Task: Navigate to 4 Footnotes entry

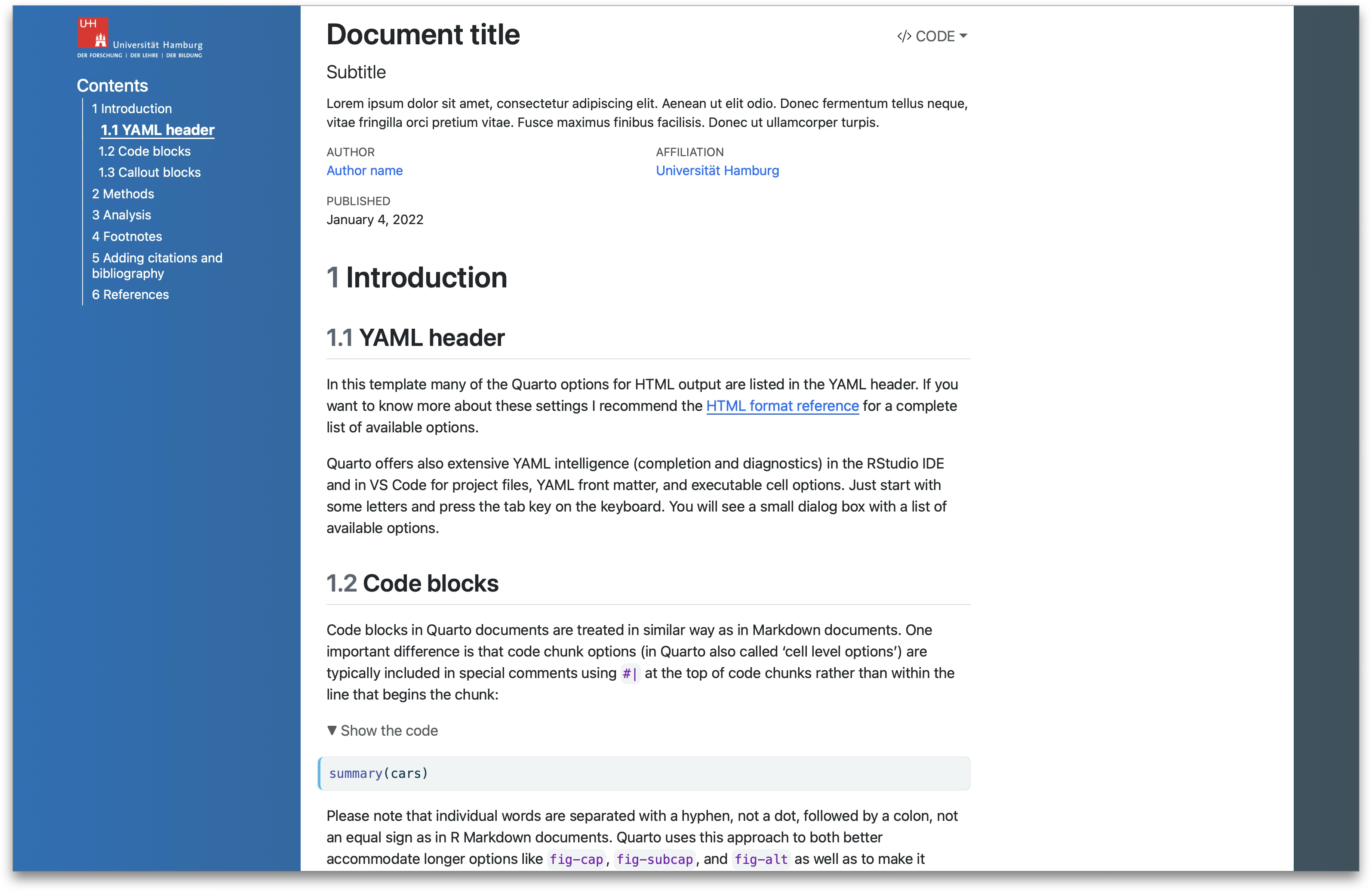Action: pyautogui.click(x=127, y=236)
